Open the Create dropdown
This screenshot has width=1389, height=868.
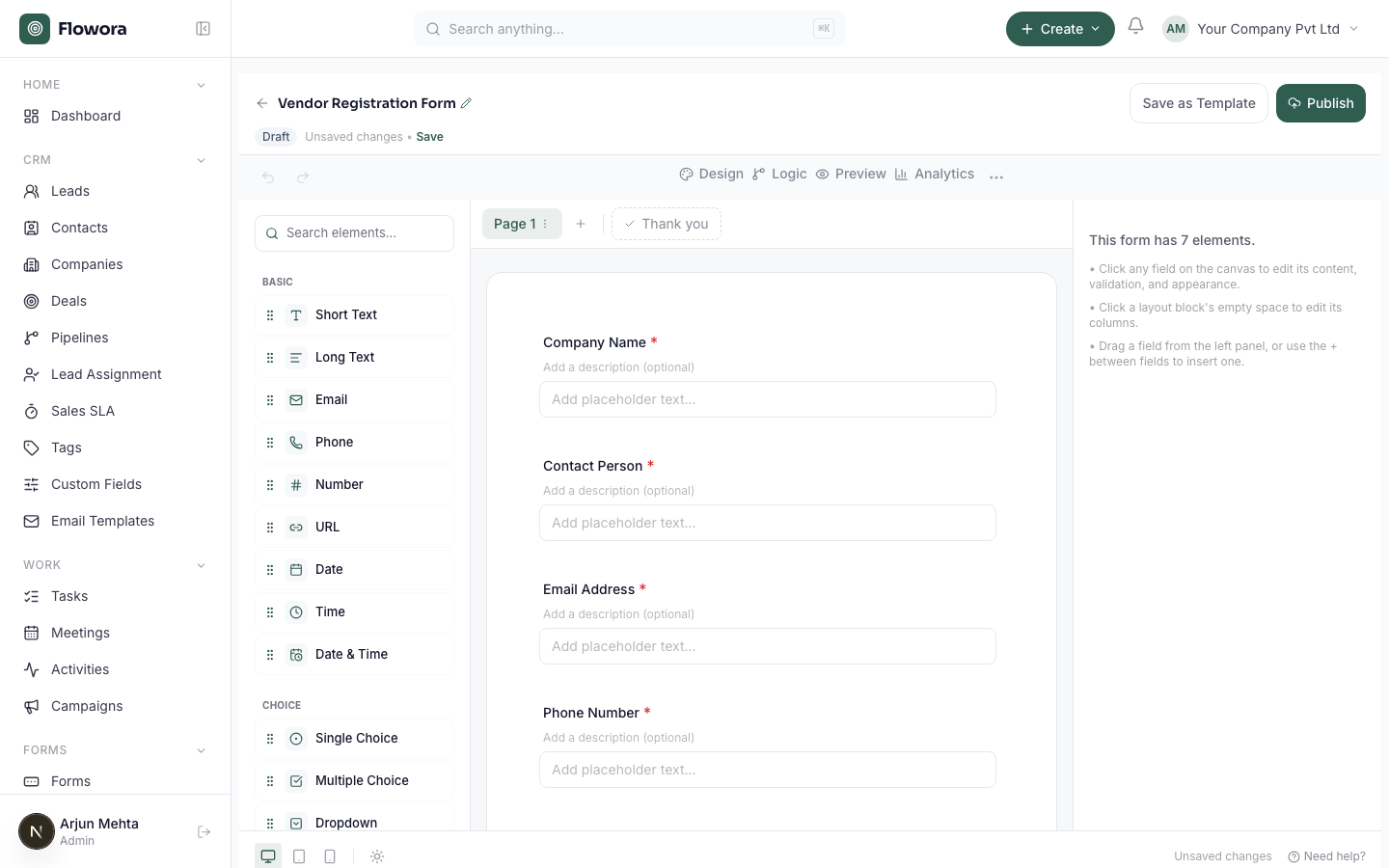pos(1060,29)
